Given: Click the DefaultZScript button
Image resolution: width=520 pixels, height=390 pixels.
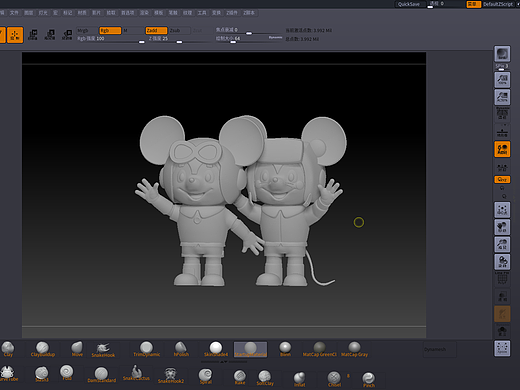Looking at the screenshot, I should click(x=499, y=4).
